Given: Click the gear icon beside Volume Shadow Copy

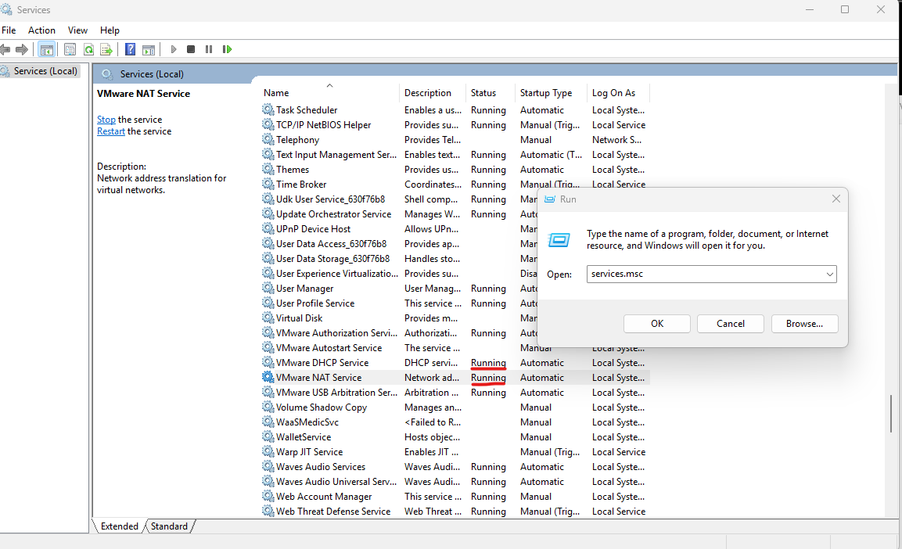Looking at the screenshot, I should point(268,407).
